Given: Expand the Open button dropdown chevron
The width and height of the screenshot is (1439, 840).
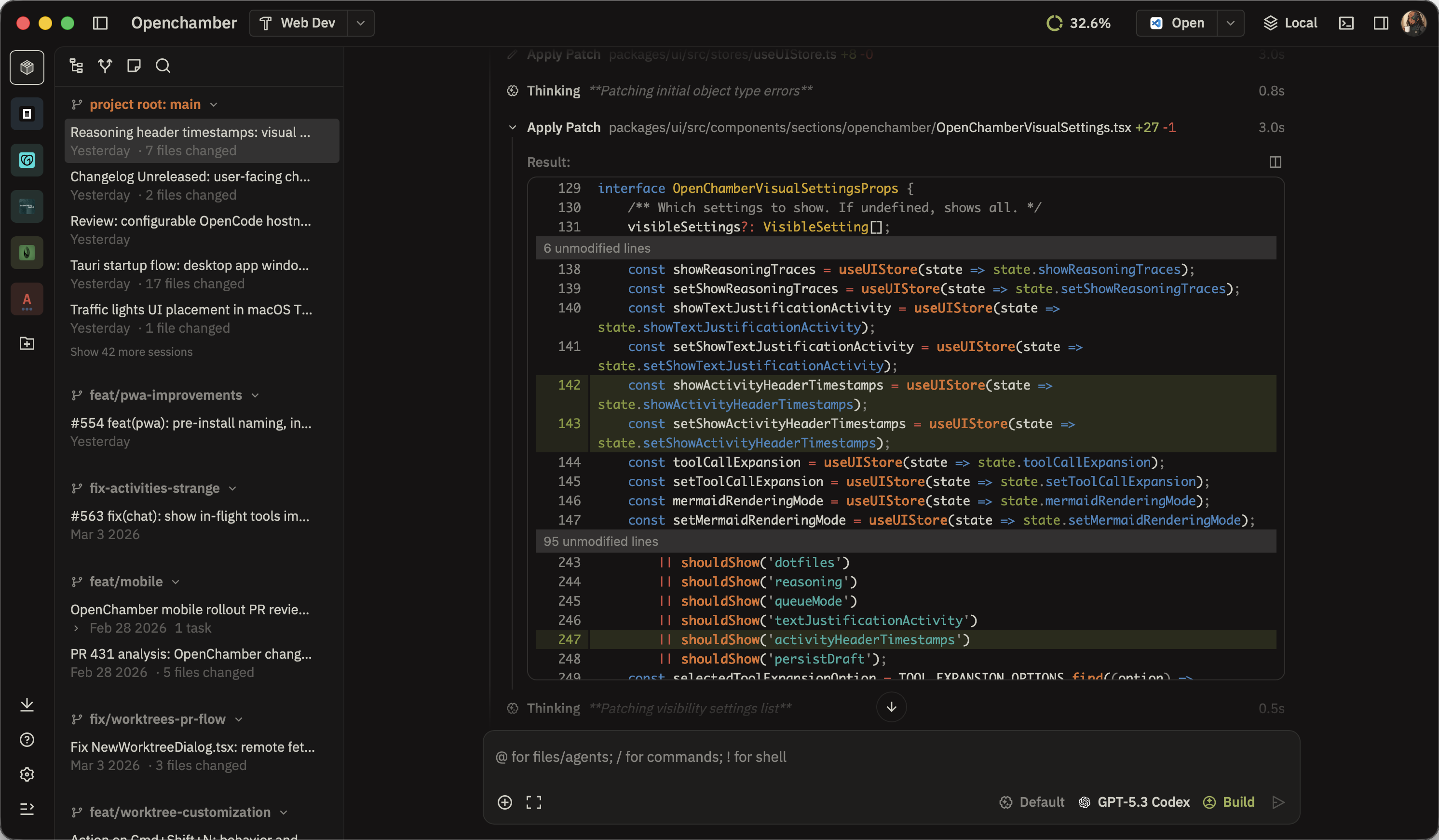Looking at the screenshot, I should (x=1231, y=23).
